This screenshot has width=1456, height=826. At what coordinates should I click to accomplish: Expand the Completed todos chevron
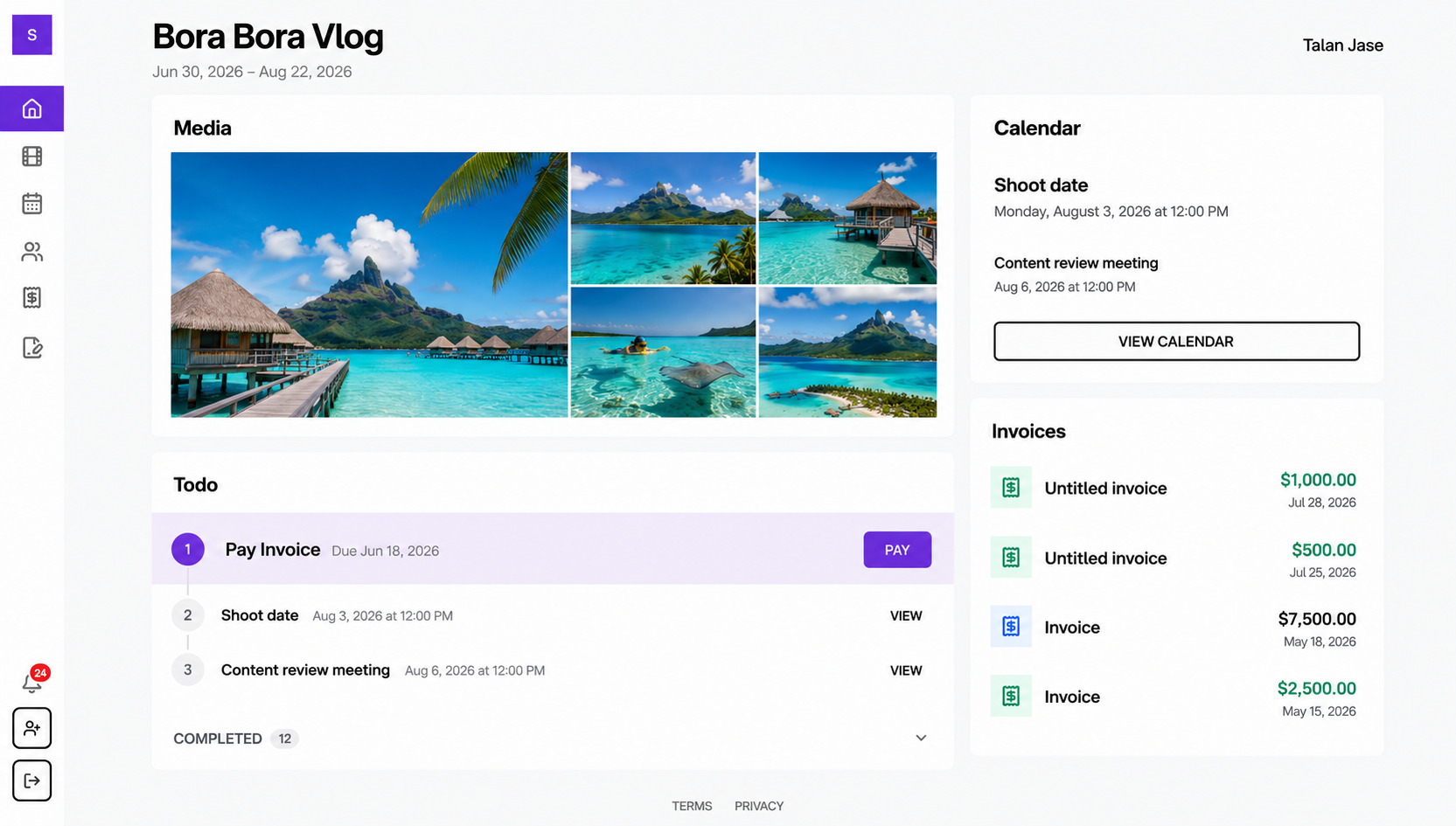(x=921, y=738)
